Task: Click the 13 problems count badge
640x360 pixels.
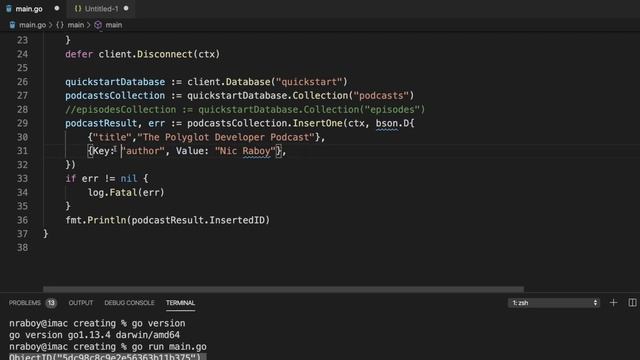Action: [x=51, y=303]
